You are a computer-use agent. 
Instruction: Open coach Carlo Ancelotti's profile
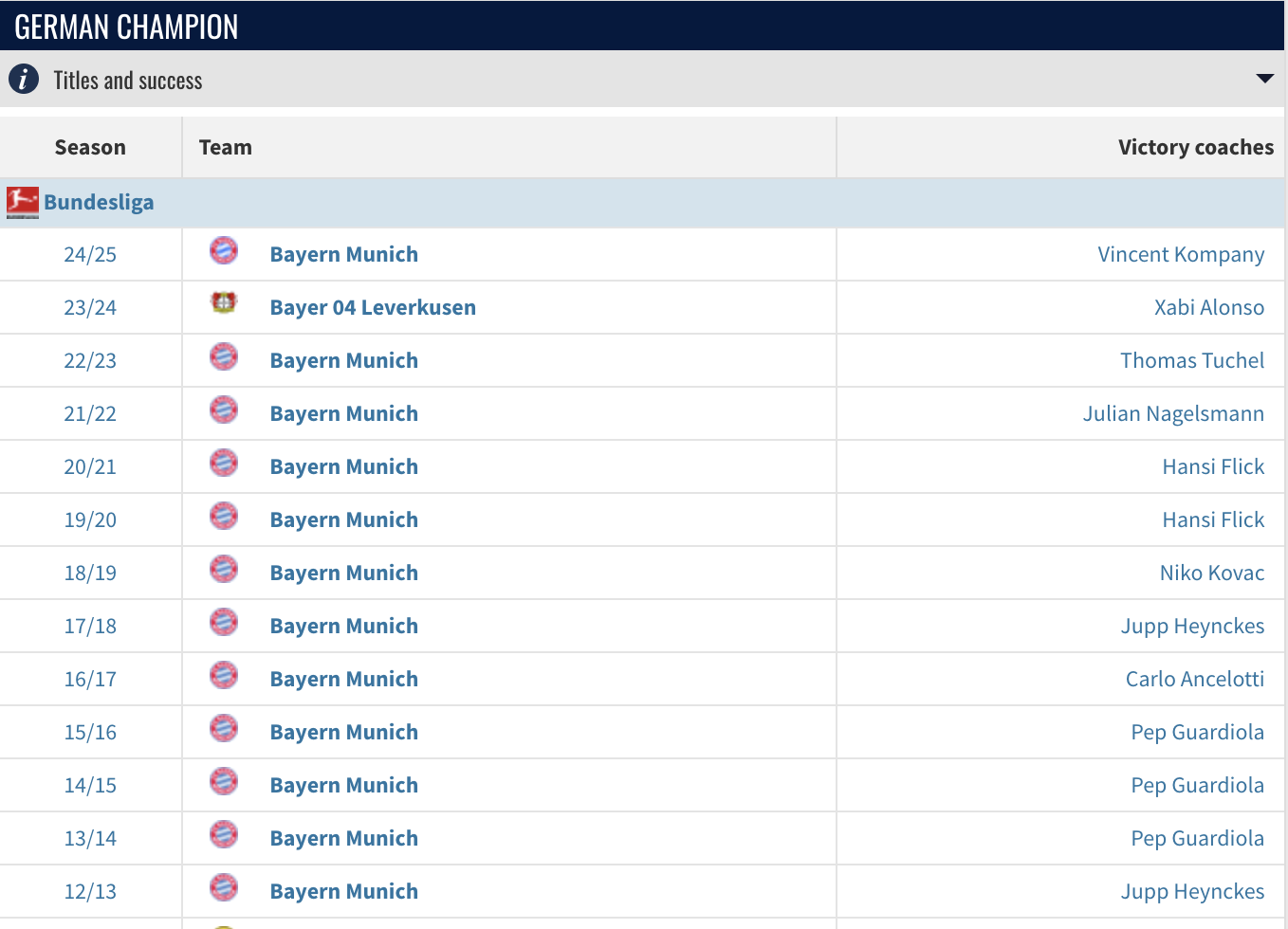coord(1195,679)
